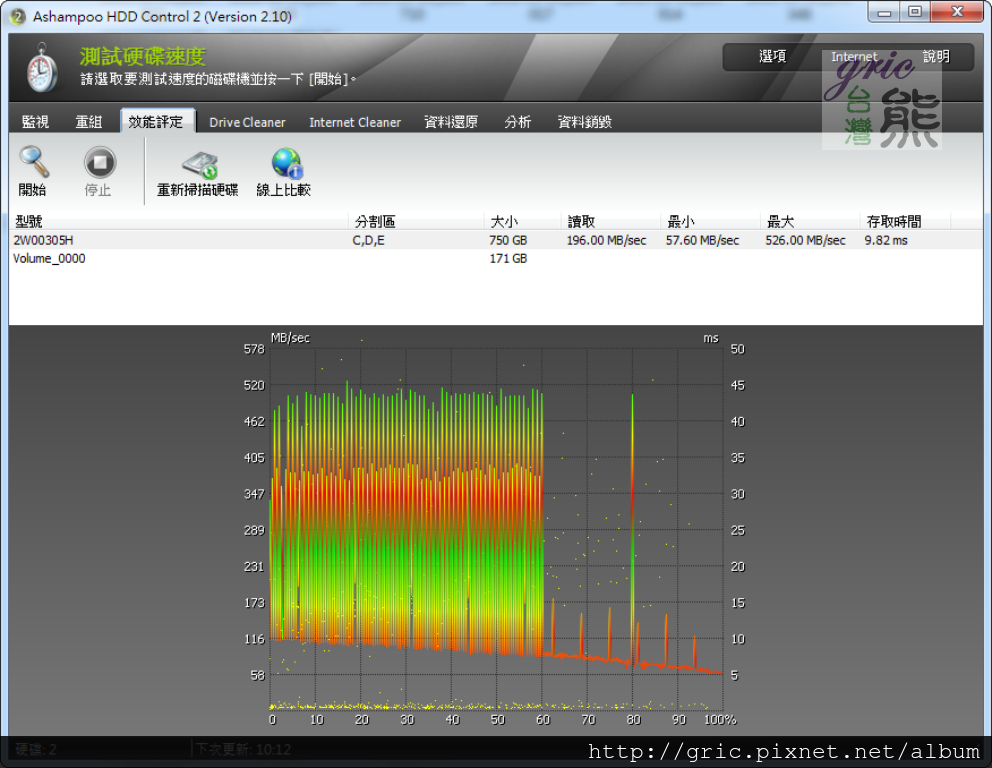The width and height of the screenshot is (992, 768).
Task: Click the 171 GB size cell
Action: point(508,258)
